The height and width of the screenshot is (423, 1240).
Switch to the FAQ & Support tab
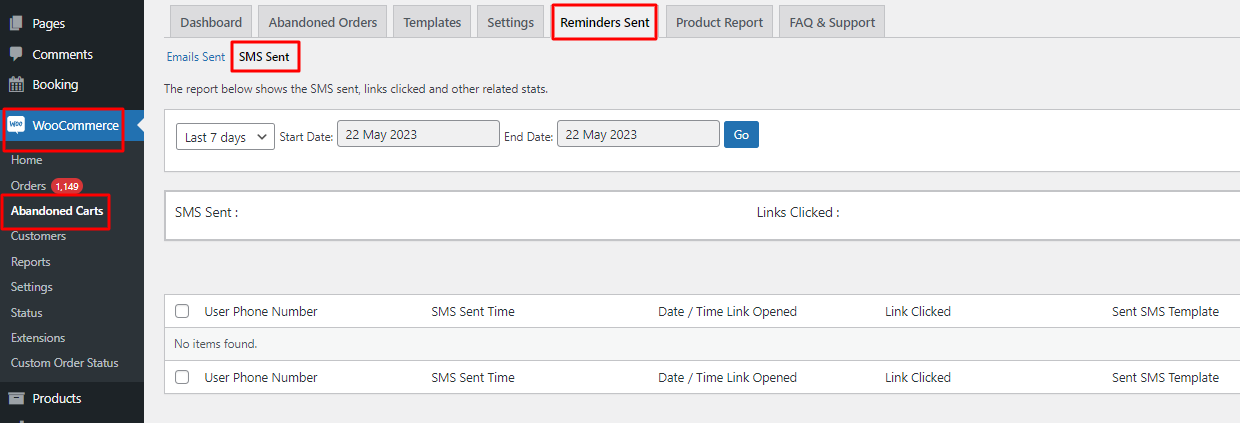[x=832, y=22]
